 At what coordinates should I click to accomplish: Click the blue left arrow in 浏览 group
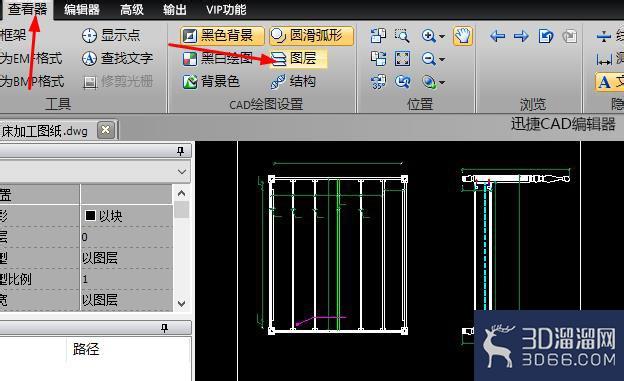497,36
